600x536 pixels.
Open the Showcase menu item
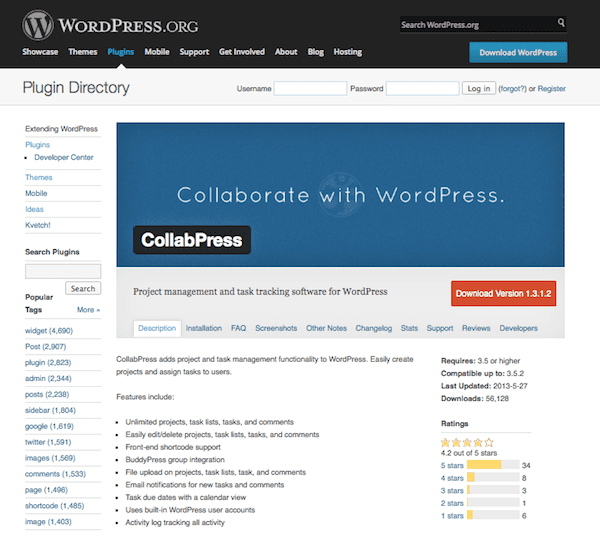tap(40, 52)
